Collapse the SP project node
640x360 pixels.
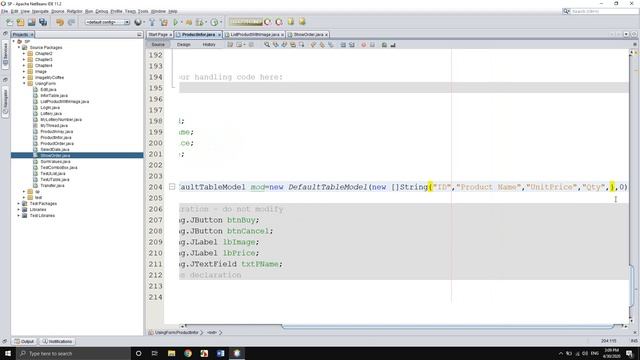pyautogui.click(x=14, y=42)
